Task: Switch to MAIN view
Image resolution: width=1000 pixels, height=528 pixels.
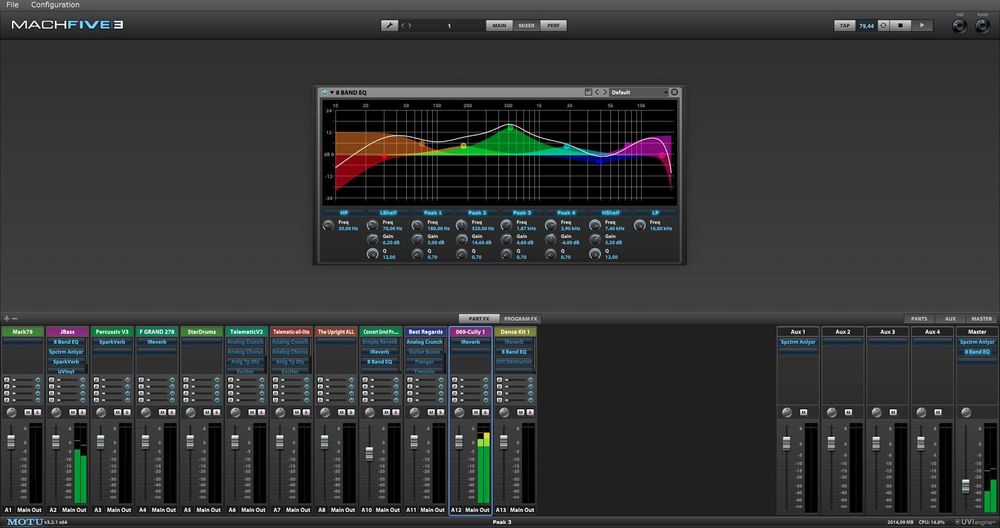Action: click(x=499, y=26)
